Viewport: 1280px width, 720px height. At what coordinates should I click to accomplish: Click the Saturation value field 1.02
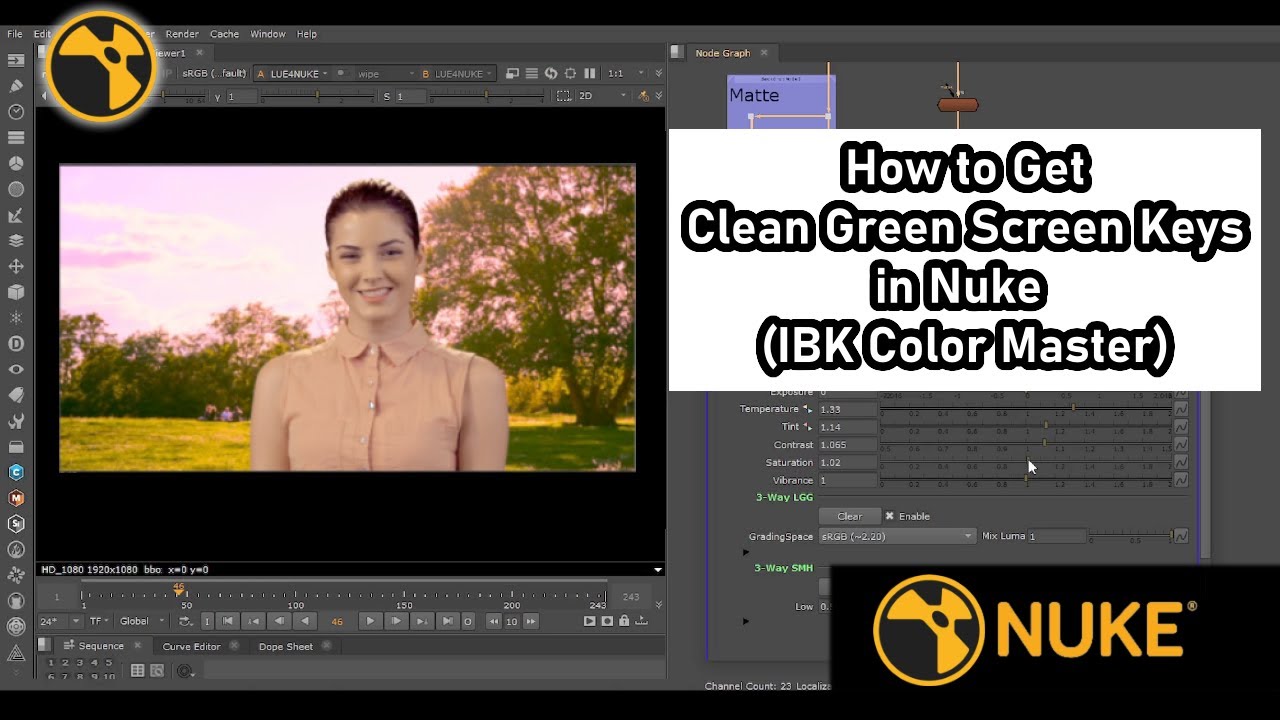point(847,463)
